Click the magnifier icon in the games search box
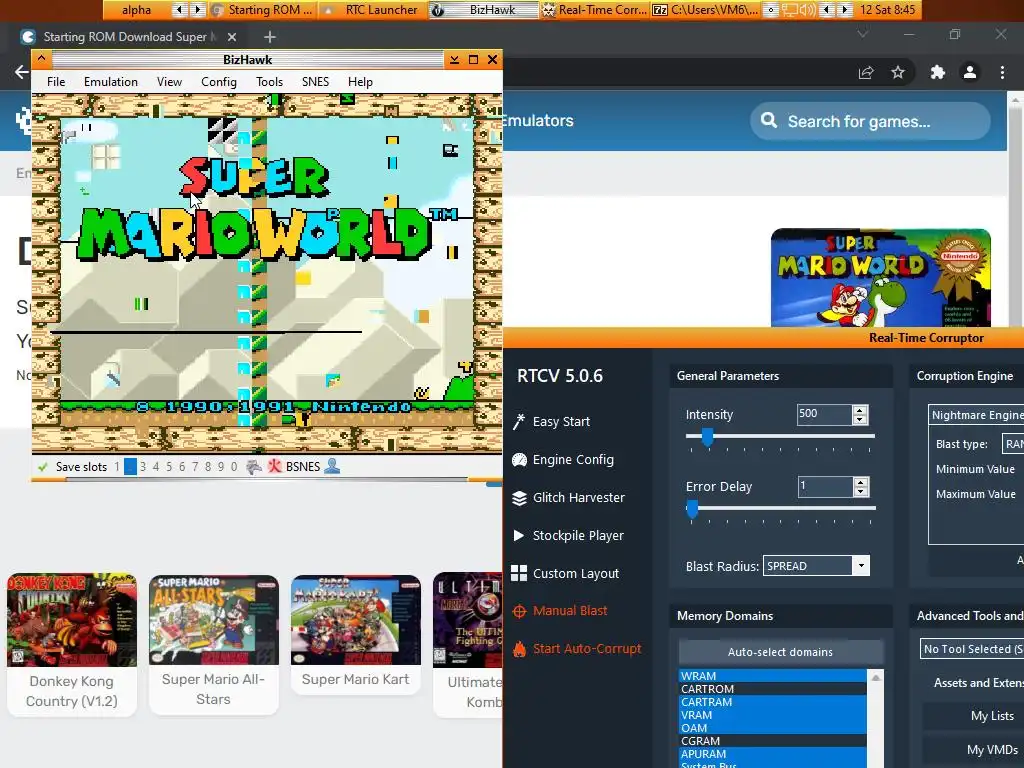This screenshot has width=1024, height=768. click(769, 121)
